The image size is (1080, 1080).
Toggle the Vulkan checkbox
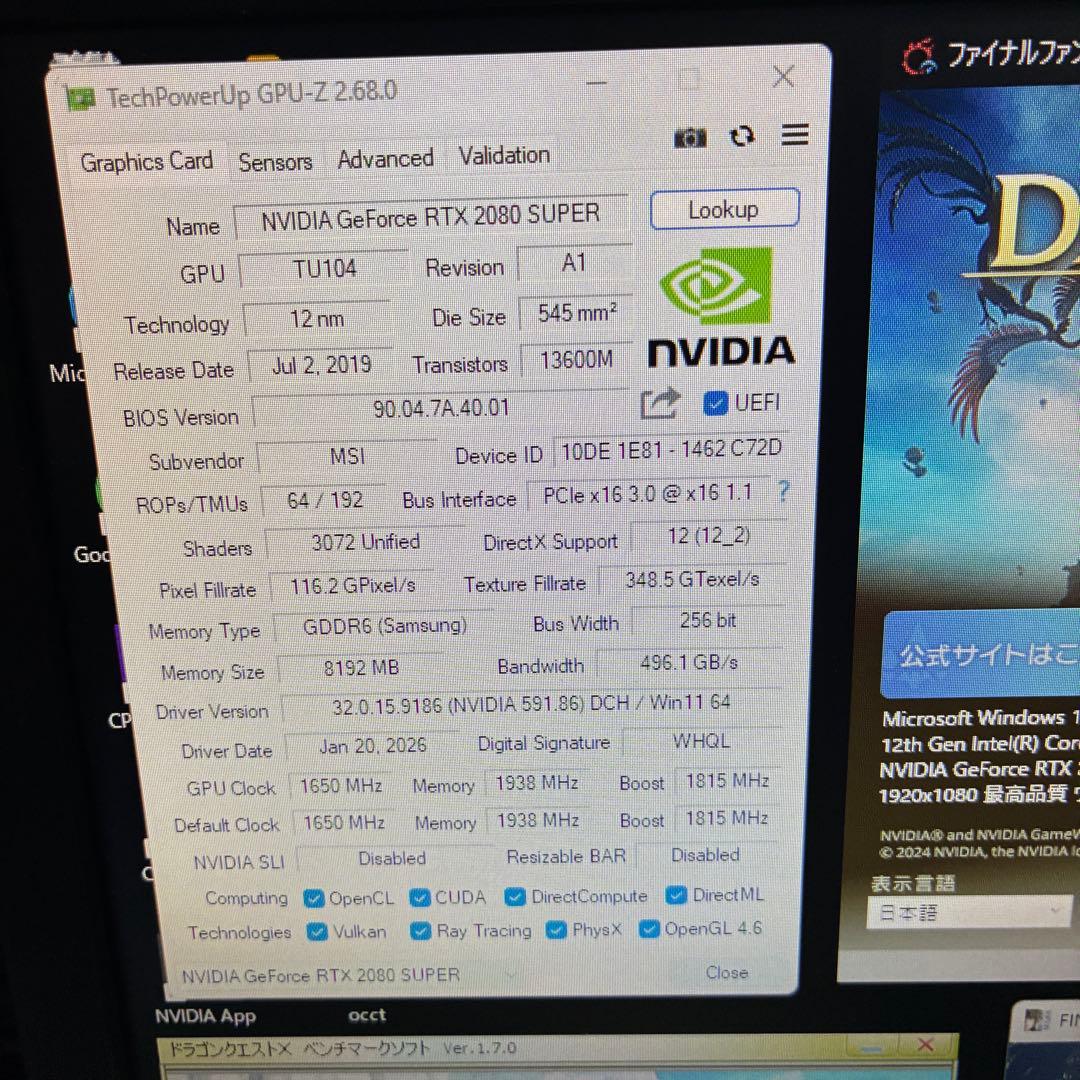(x=317, y=931)
